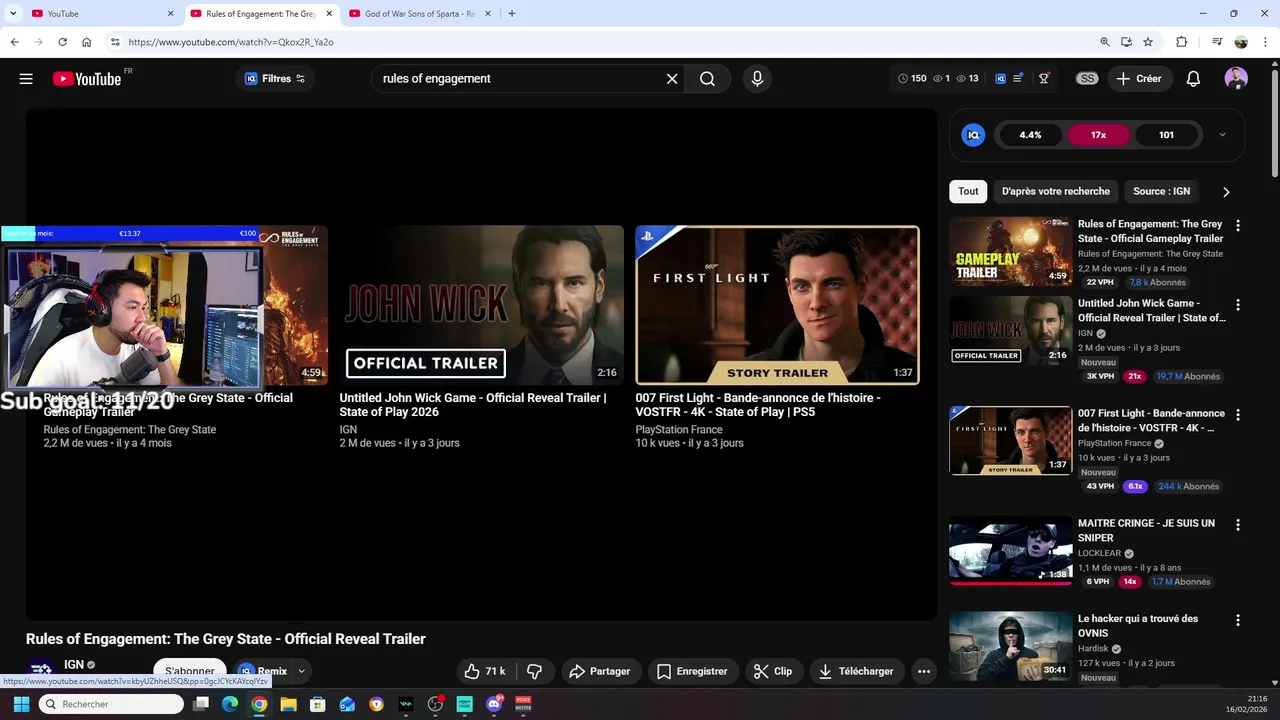The width and height of the screenshot is (1280, 720).
Task: Select Source : IGN chip
Action: click(x=1161, y=191)
